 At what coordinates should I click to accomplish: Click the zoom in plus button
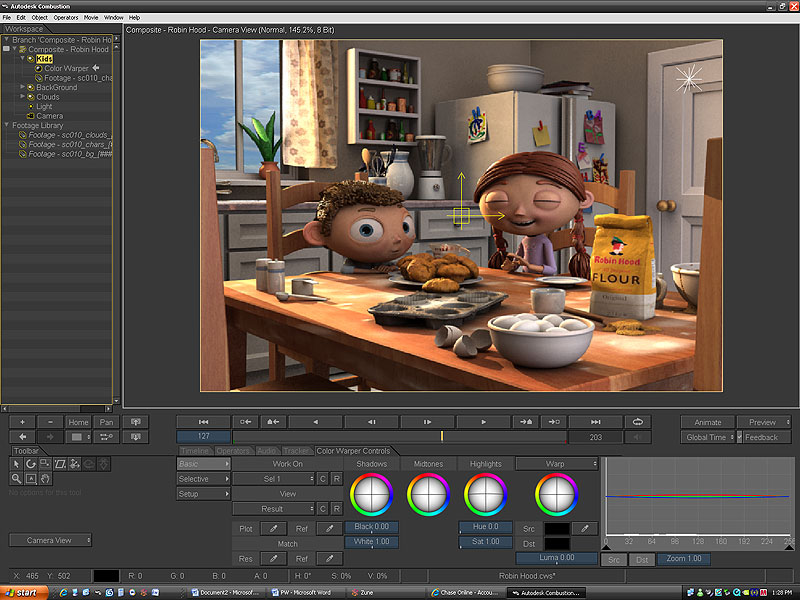(x=22, y=422)
